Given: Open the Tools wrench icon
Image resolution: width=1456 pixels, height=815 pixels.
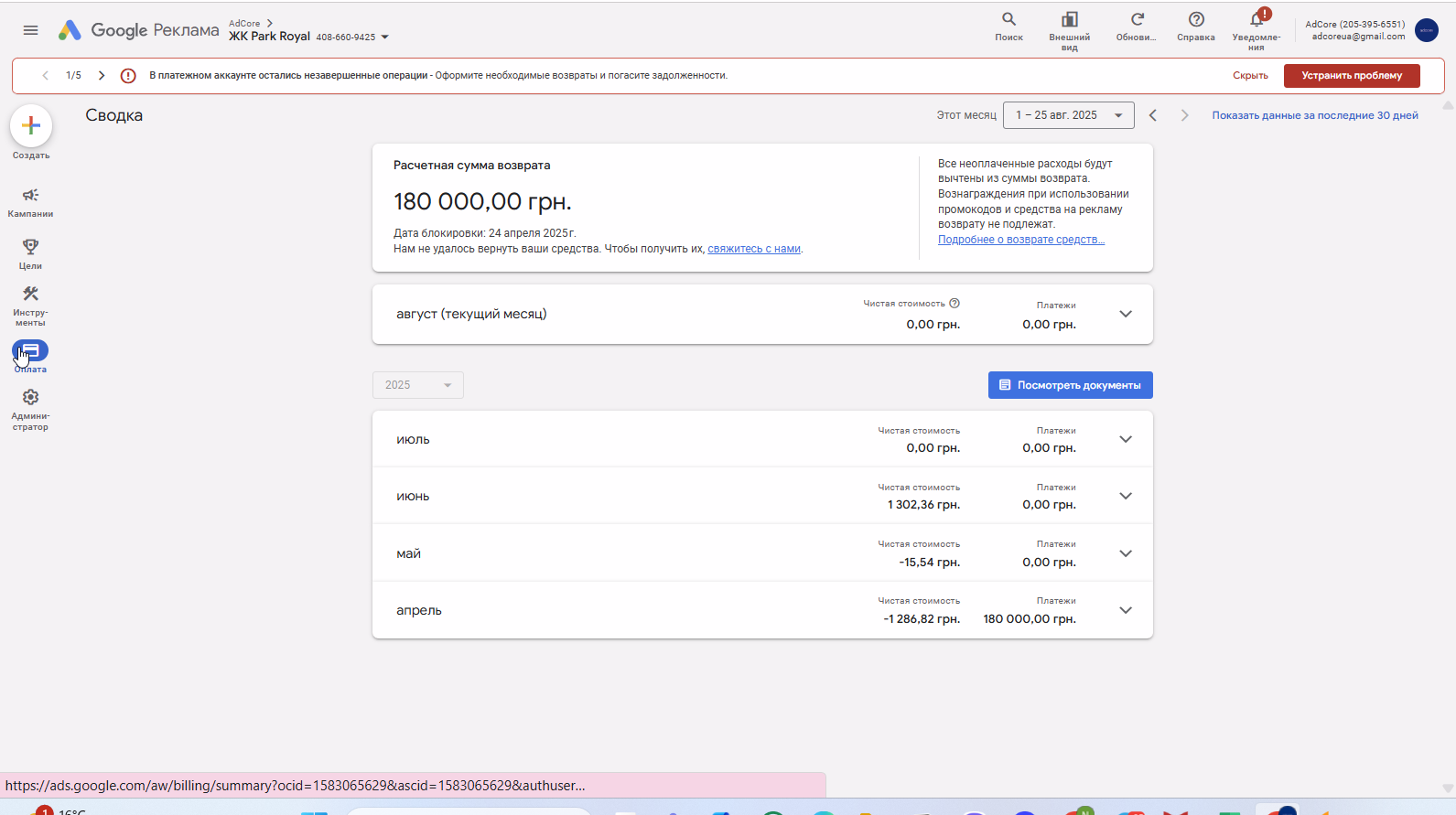Looking at the screenshot, I should [30, 294].
